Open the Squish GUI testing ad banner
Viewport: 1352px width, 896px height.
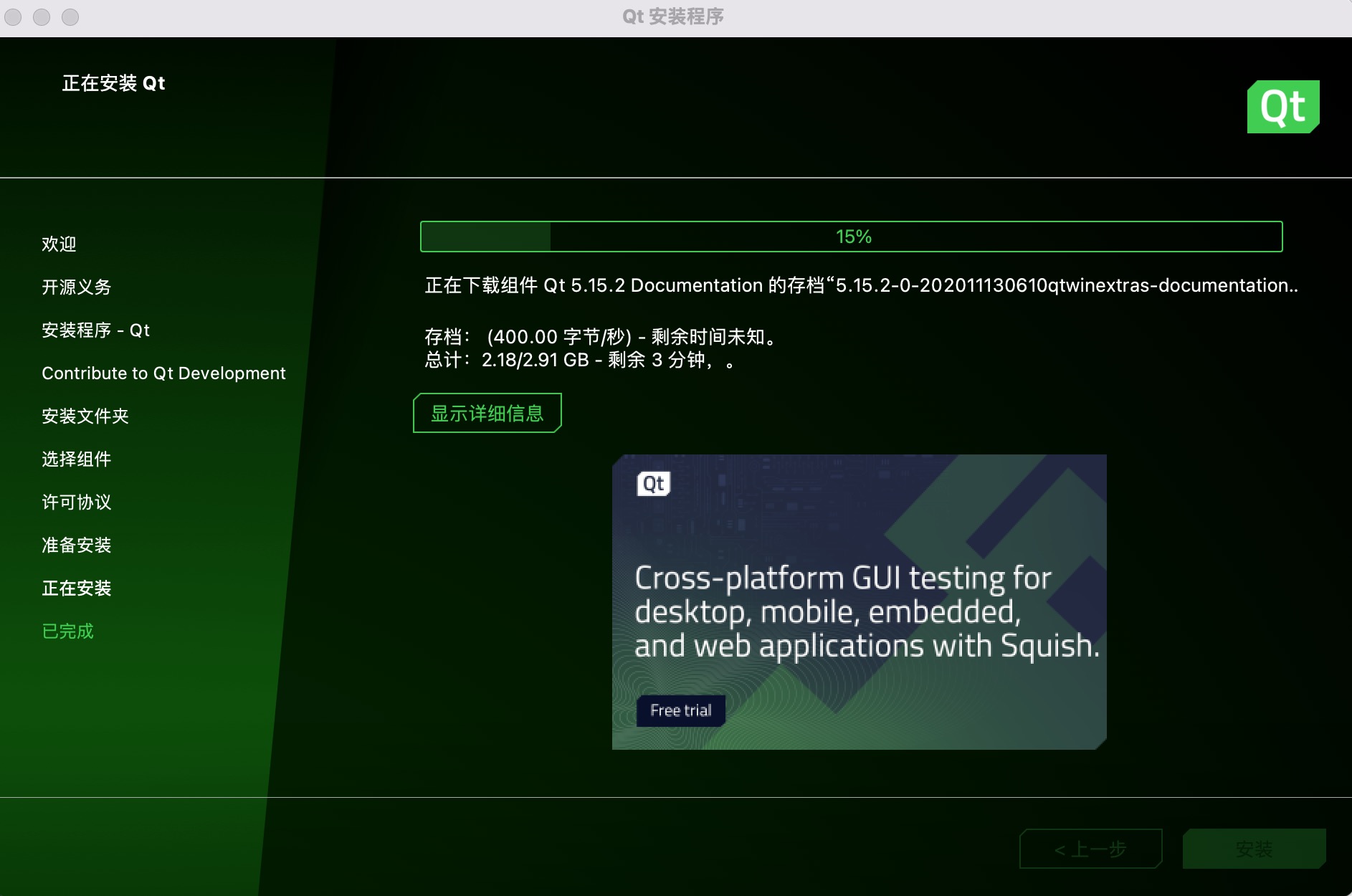pyautogui.click(x=860, y=602)
